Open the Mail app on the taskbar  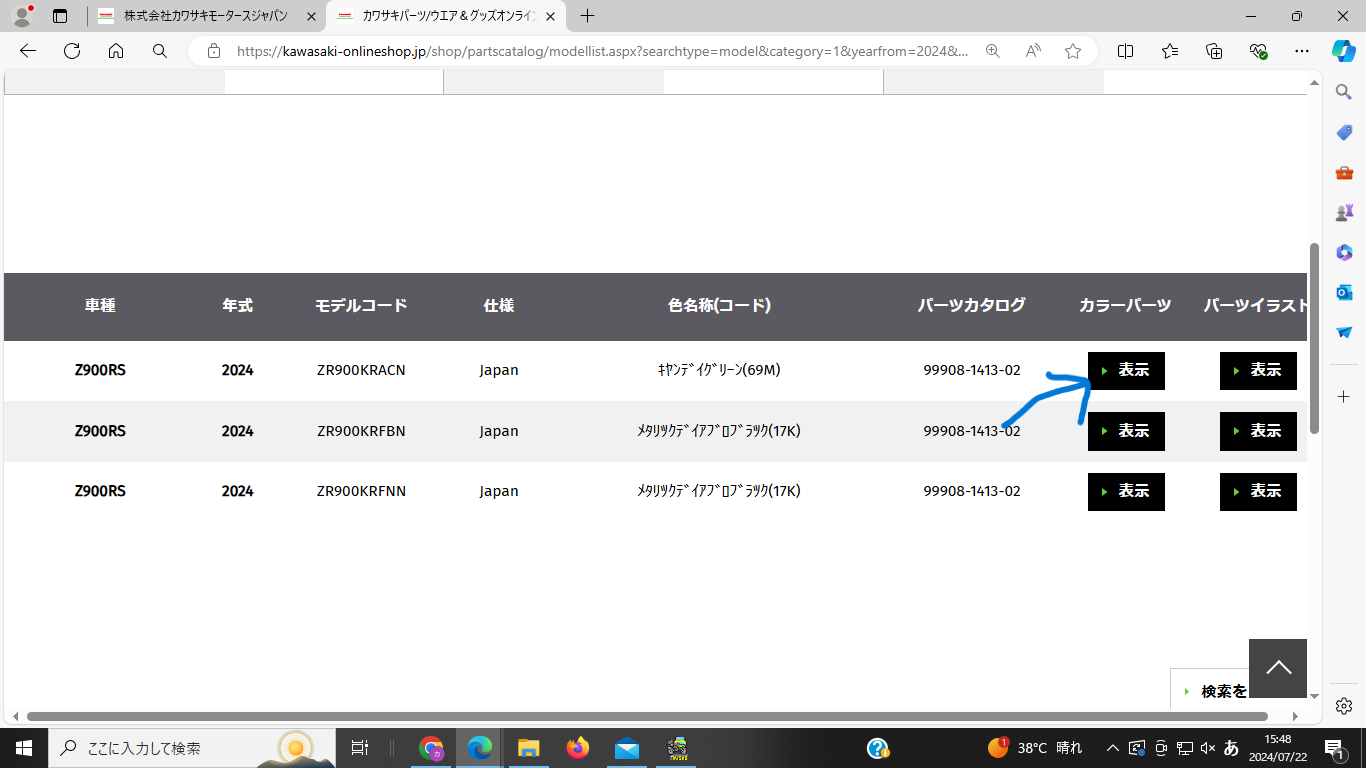point(627,747)
